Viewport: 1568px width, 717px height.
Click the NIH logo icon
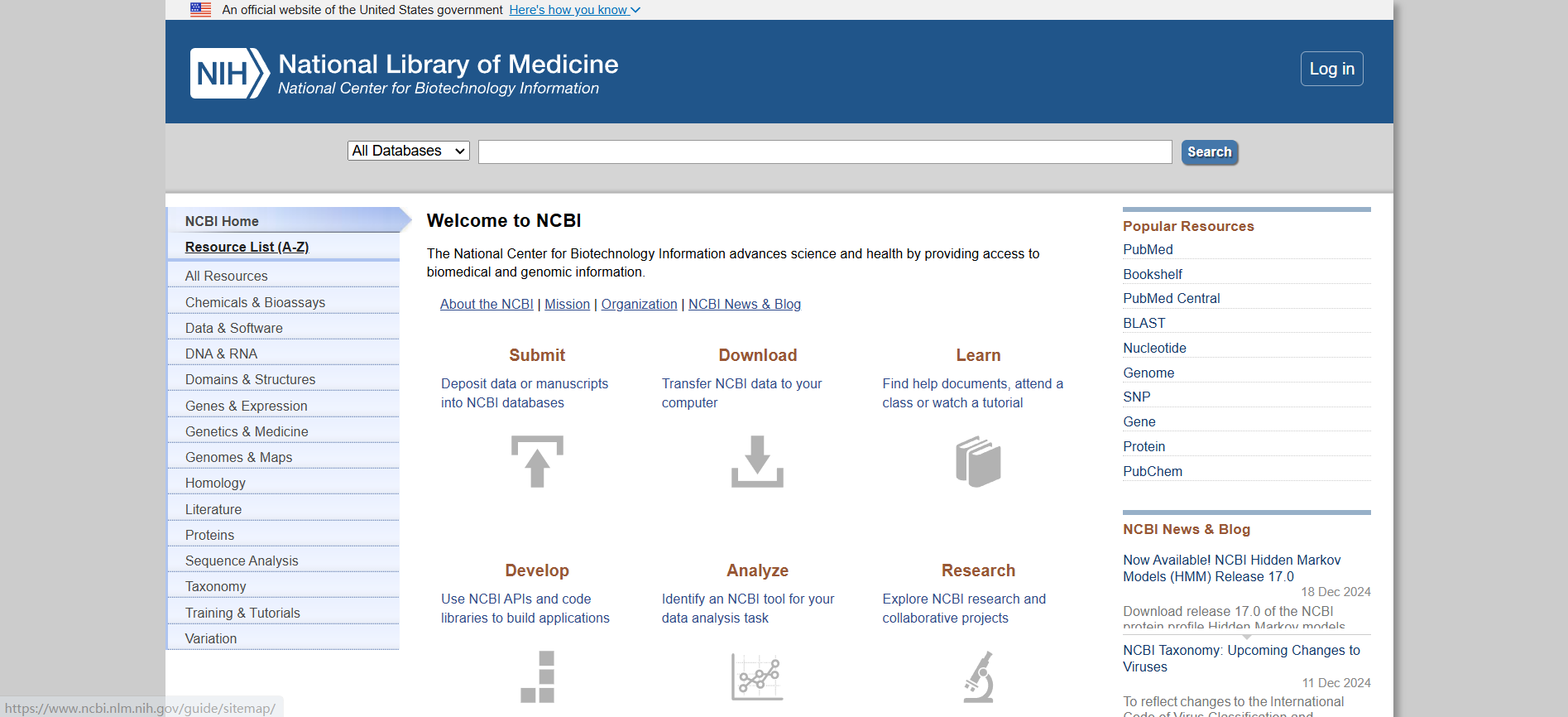230,73
